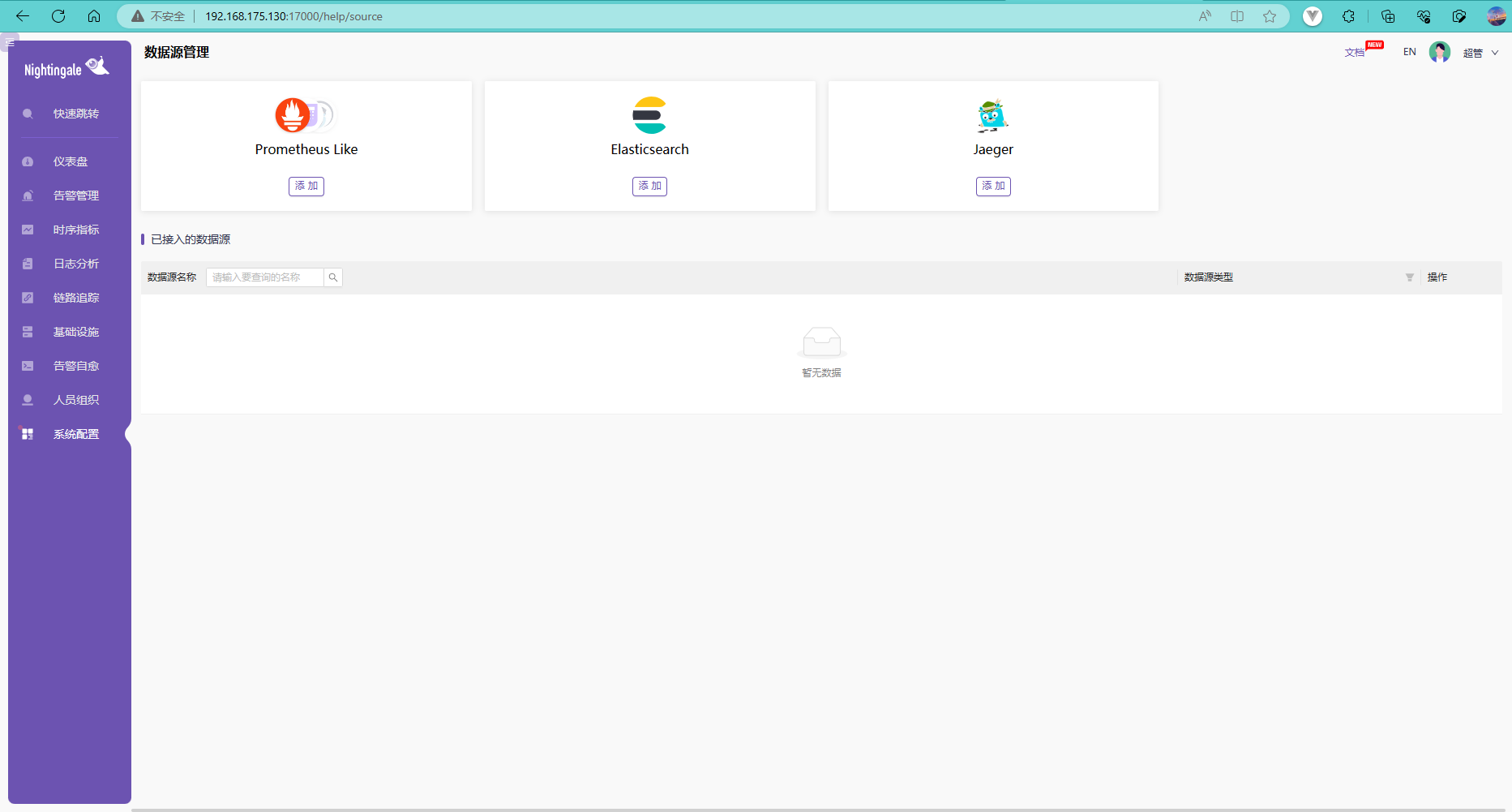This screenshot has width=1512, height=812.
Task: Open the 快速跳转 quick jump search
Action: (x=70, y=114)
